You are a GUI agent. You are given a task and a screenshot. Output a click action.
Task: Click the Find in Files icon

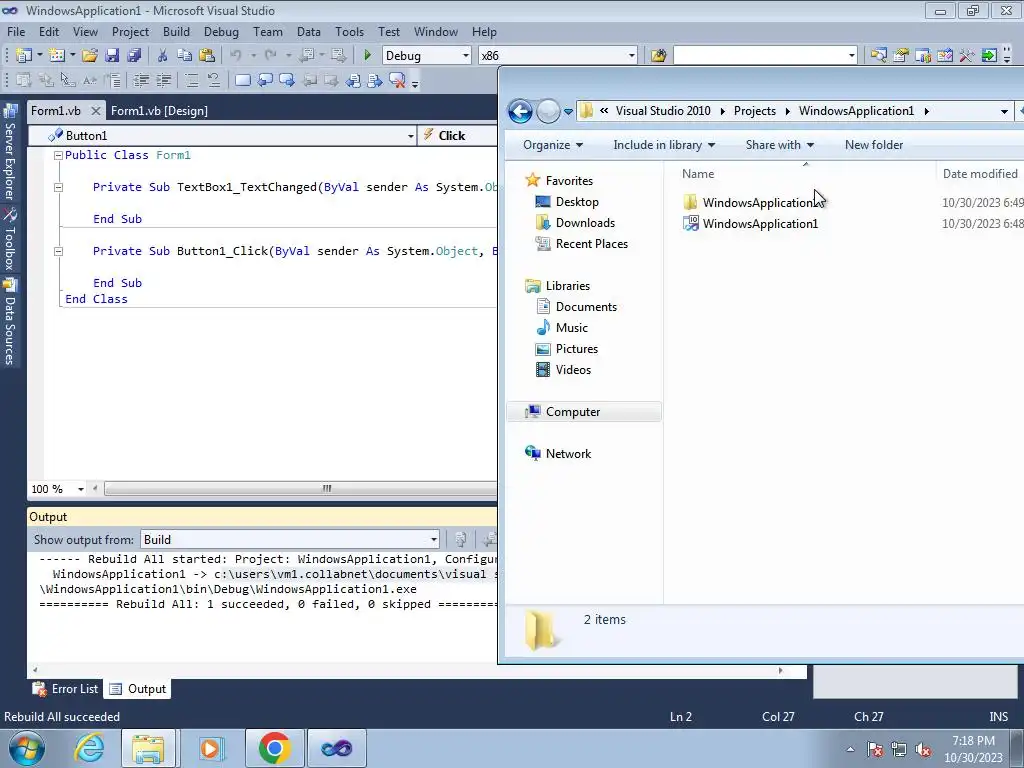[658, 56]
